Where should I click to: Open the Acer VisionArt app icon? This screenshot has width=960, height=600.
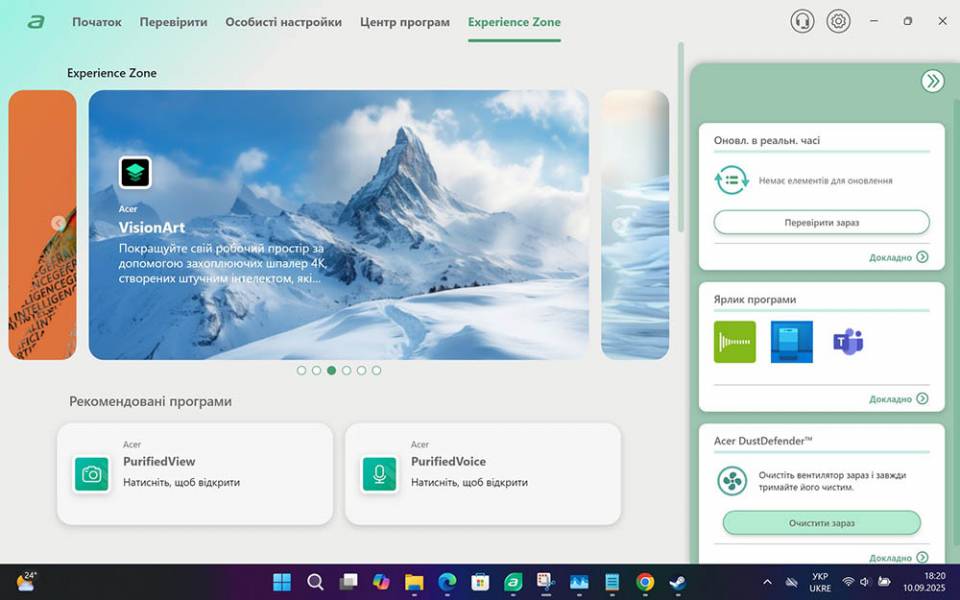(133, 172)
